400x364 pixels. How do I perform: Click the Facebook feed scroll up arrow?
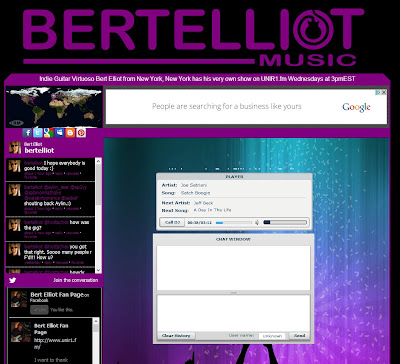pyautogui.click(x=96, y=321)
